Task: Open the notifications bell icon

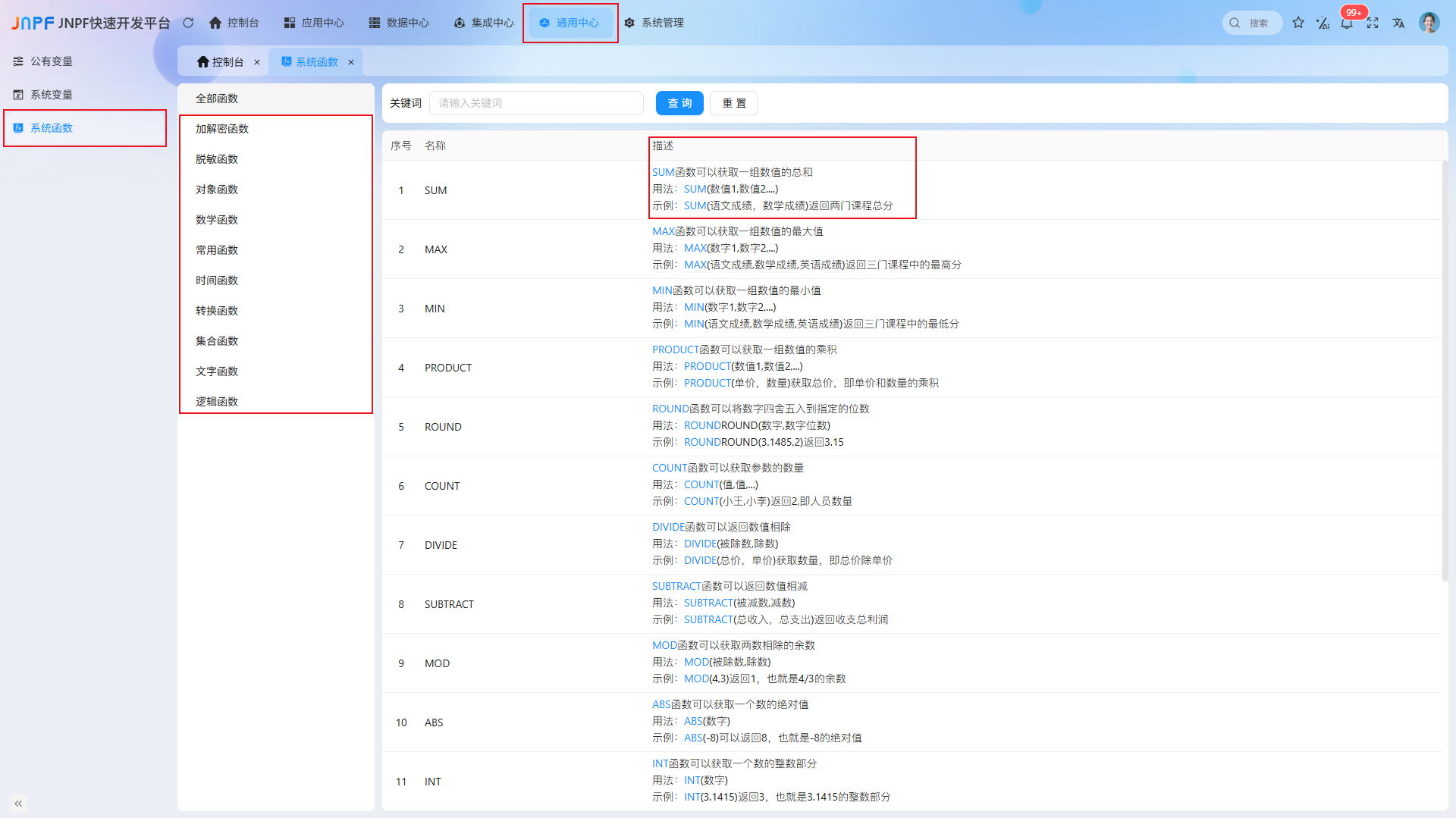Action: [1347, 24]
